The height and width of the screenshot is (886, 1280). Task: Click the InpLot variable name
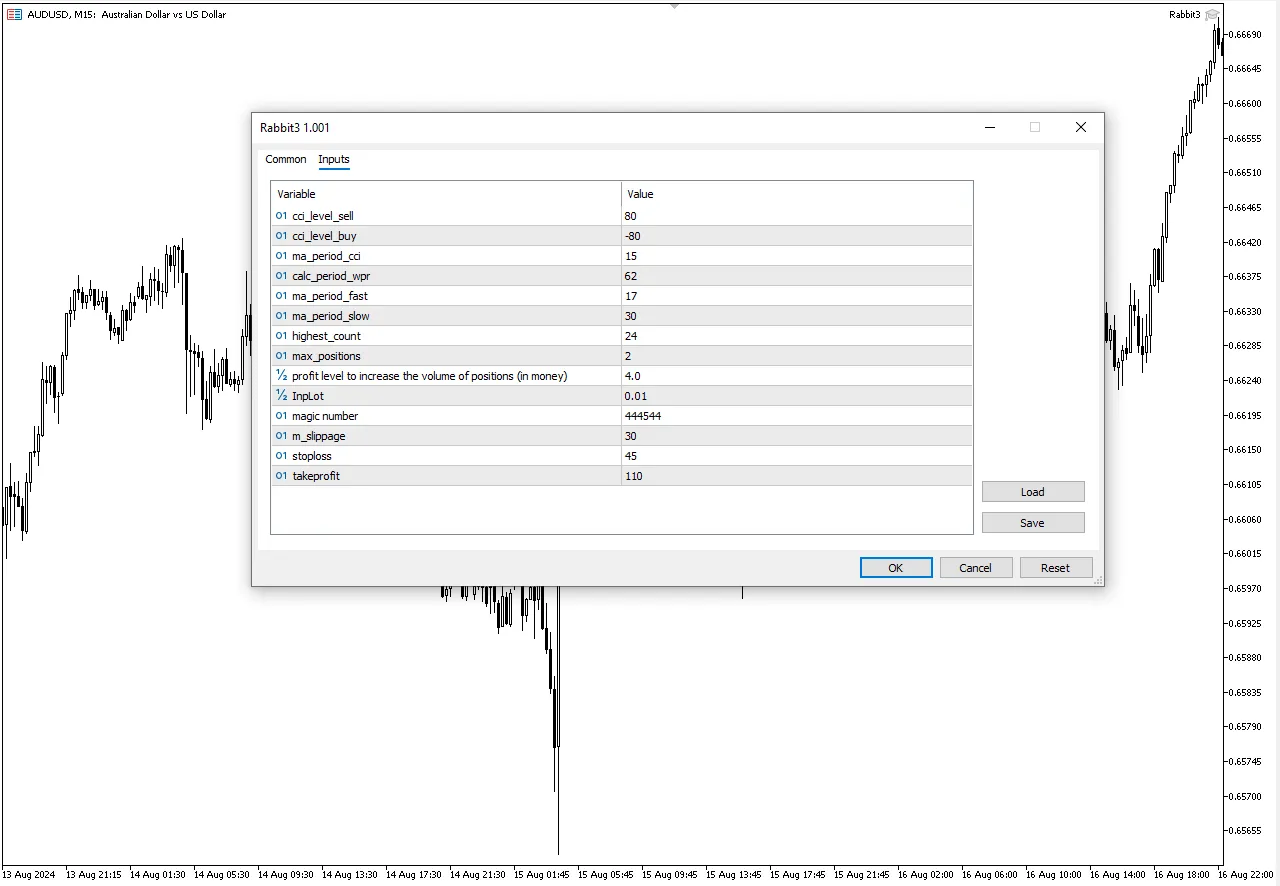tap(308, 396)
